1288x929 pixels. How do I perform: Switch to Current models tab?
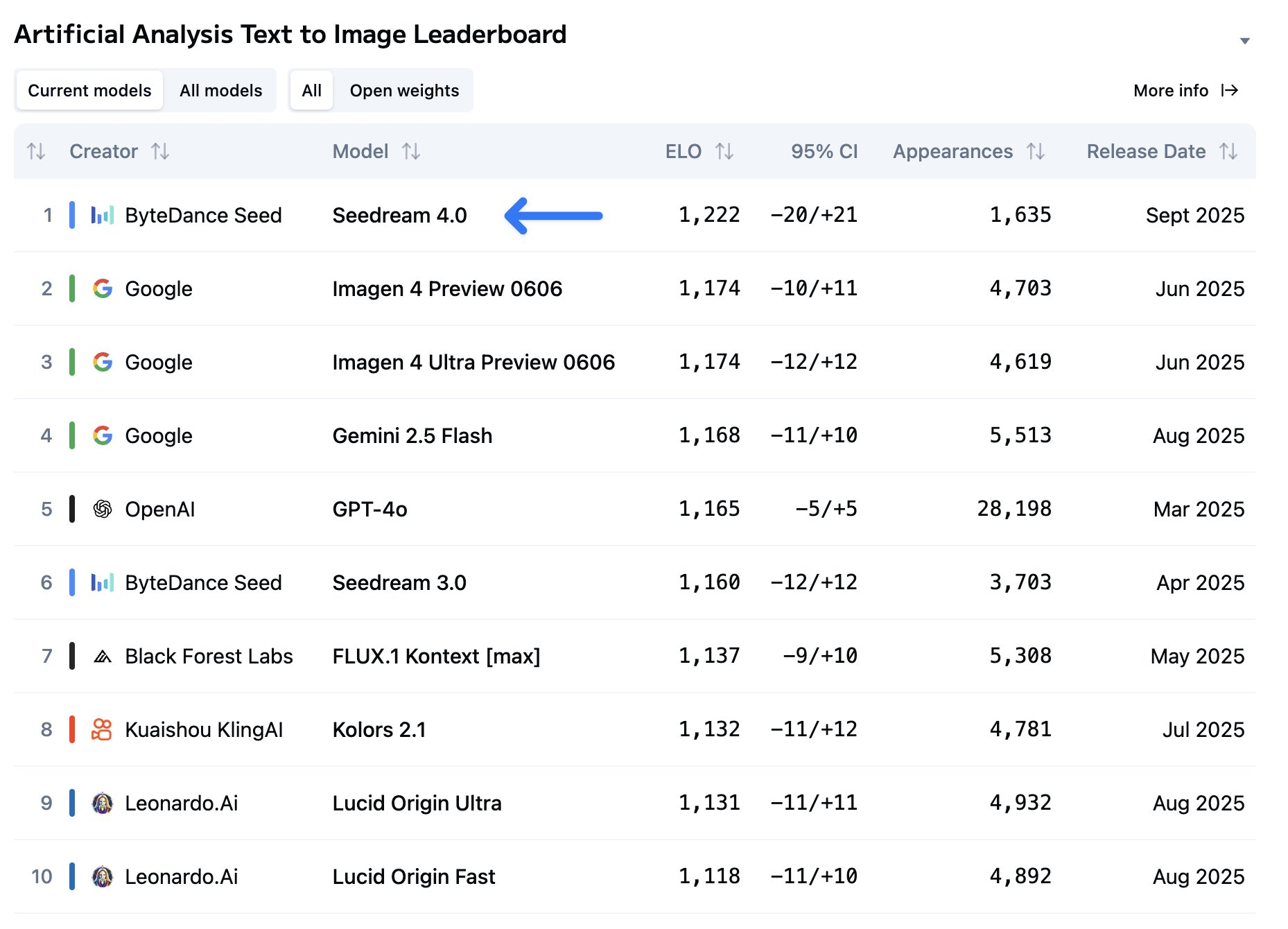(89, 91)
